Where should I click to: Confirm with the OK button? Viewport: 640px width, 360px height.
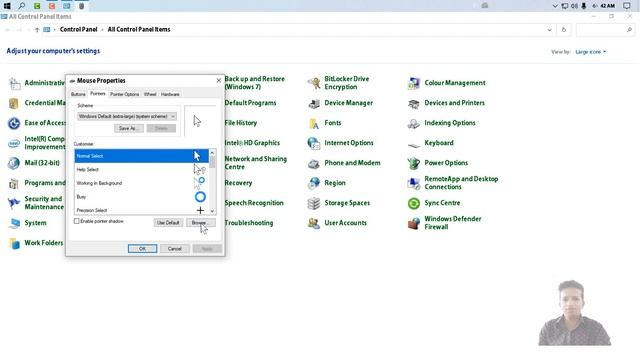coord(142,249)
